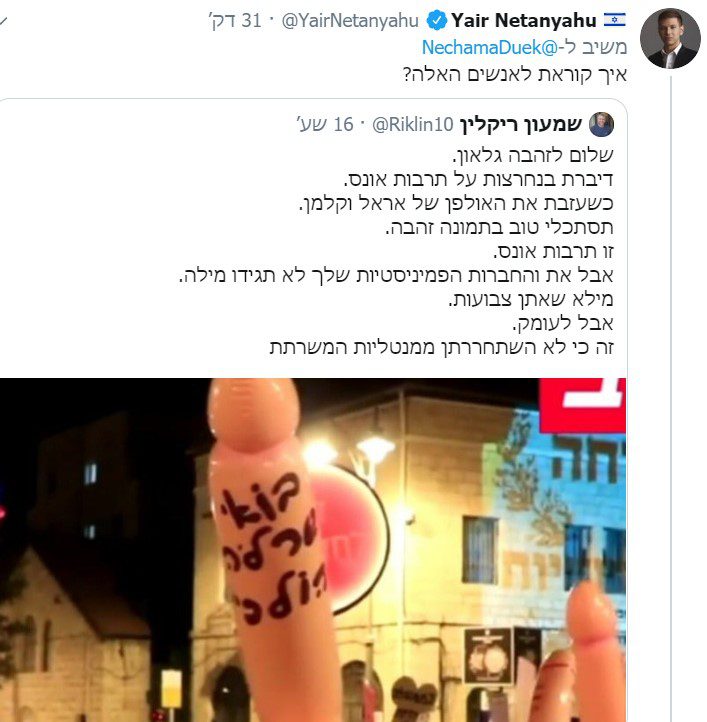Open the @Riklin10 handle
Image resolution: width=707 pixels, height=722 pixels.
click(413, 124)
